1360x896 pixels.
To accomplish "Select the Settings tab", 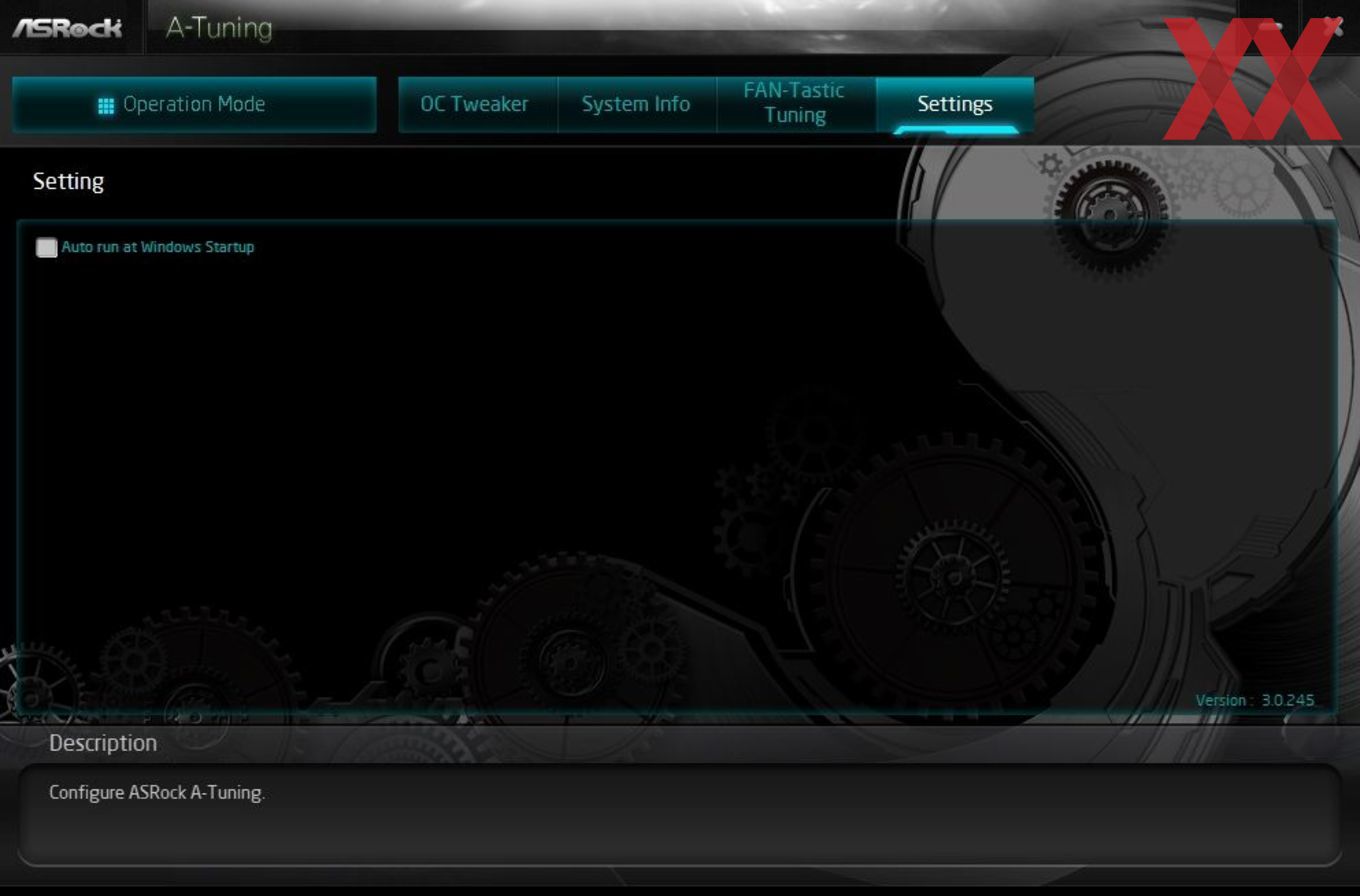I will (x=955, y=104).
